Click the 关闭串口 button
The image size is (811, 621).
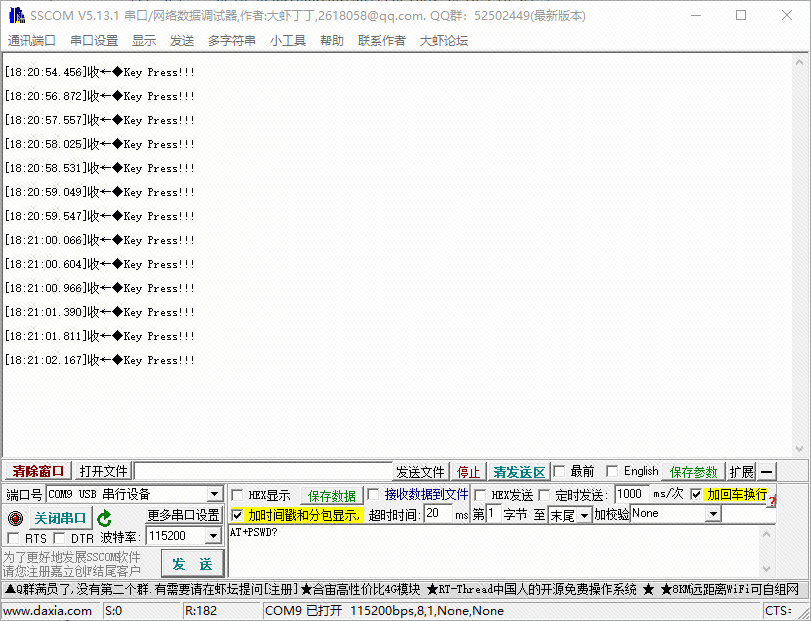(61, 518)
